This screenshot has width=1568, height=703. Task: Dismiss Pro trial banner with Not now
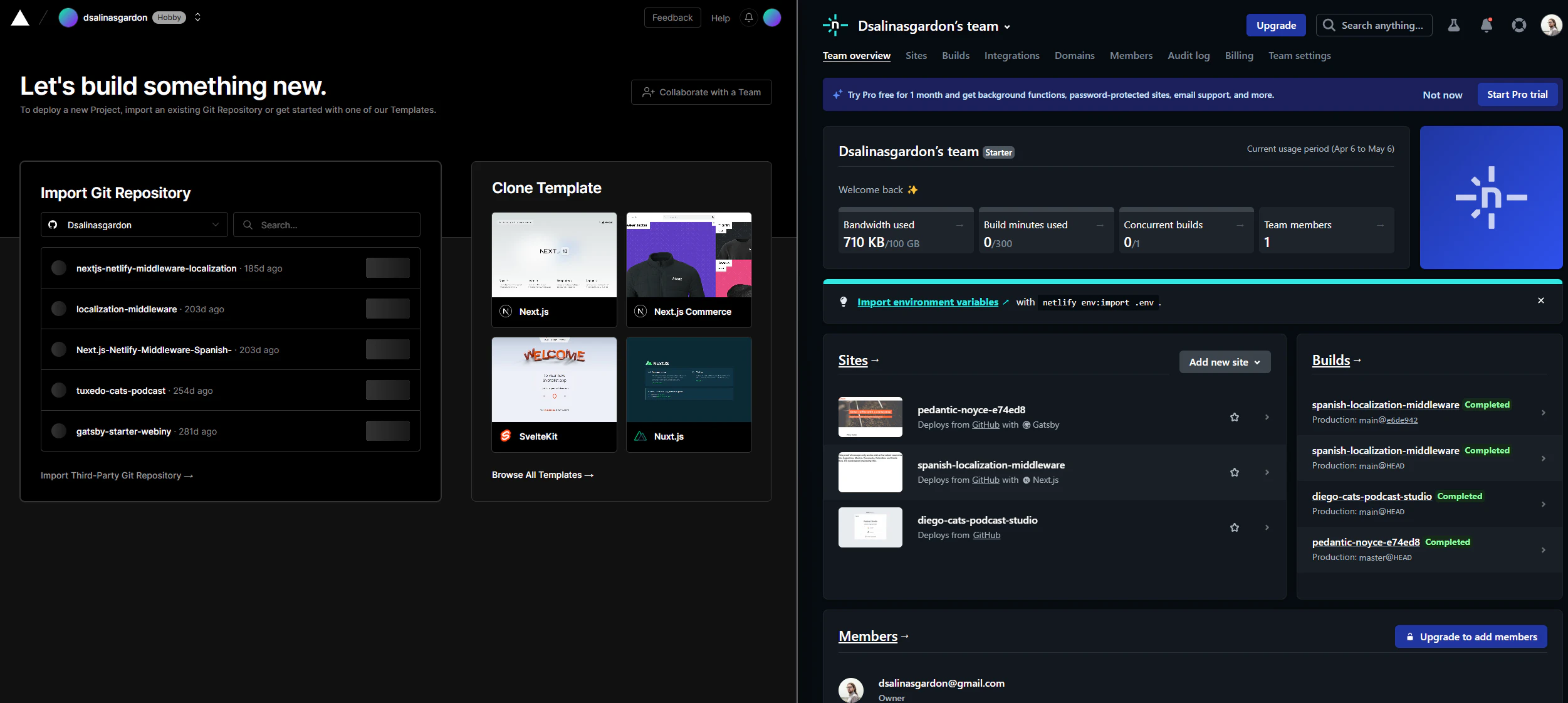1443,95
